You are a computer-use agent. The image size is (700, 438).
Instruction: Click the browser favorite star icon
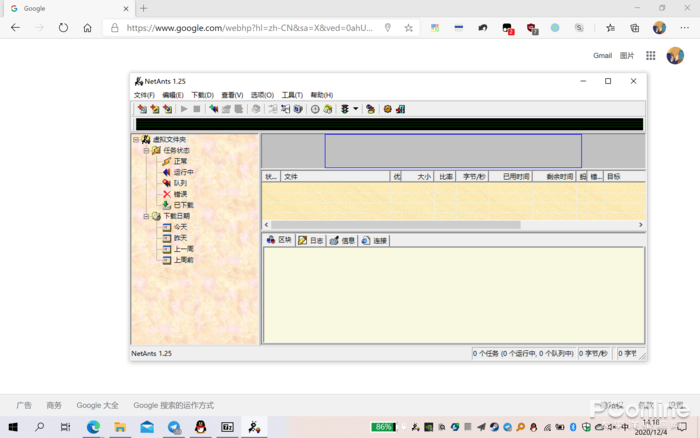coord(408,28)
